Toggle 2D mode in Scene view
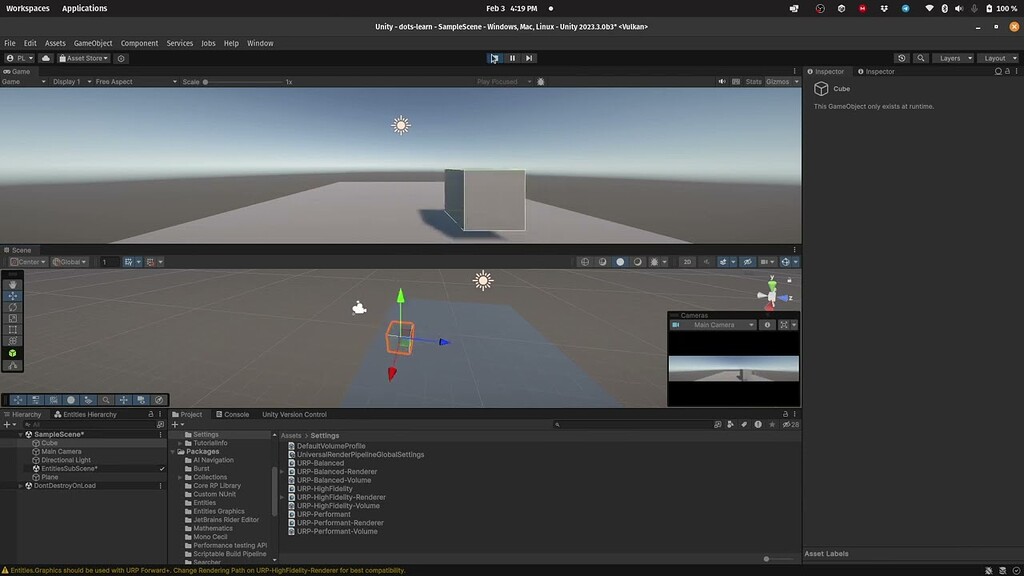The width and height of the screenshot is (1024, 576). click(687, 261)
